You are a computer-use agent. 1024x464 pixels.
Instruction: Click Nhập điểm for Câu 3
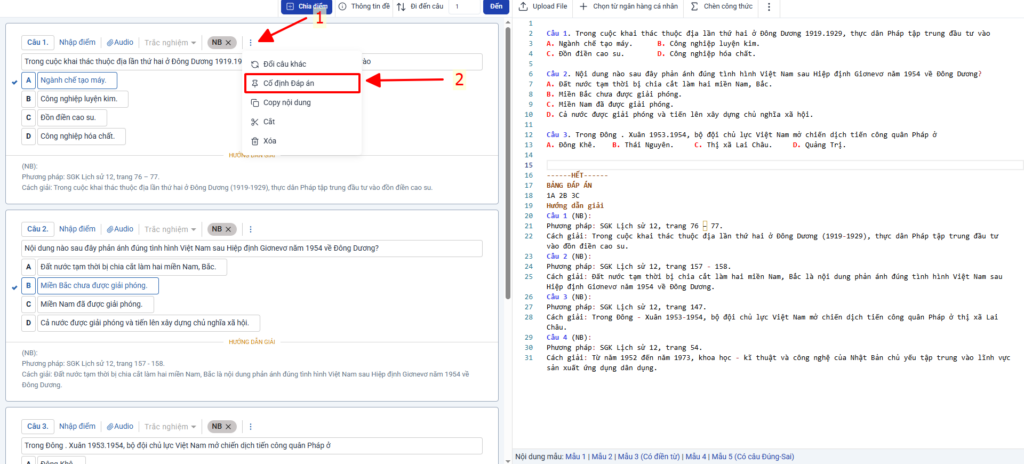coord(77,426)
